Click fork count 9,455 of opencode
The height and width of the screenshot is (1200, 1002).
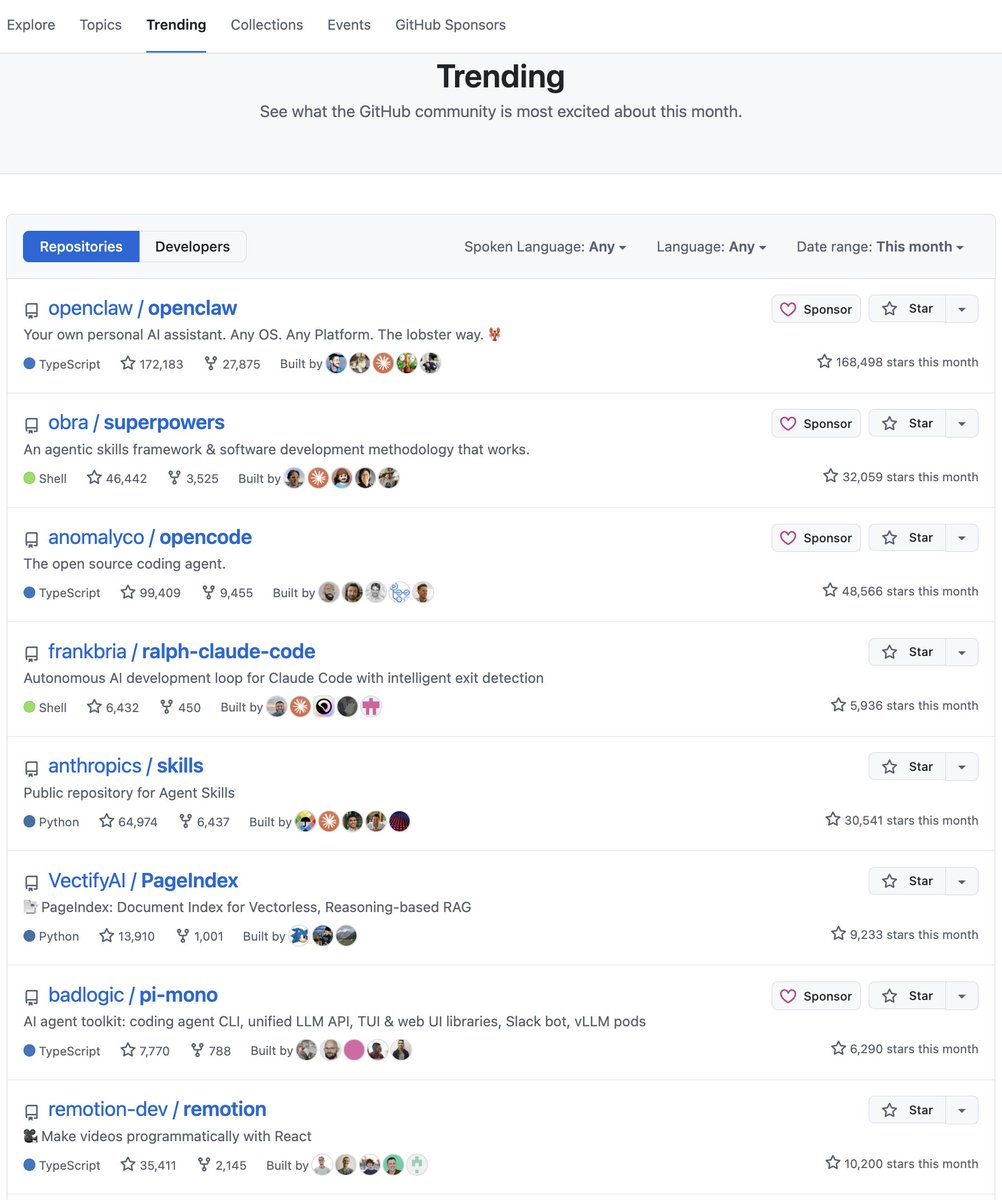pos(227,593)
